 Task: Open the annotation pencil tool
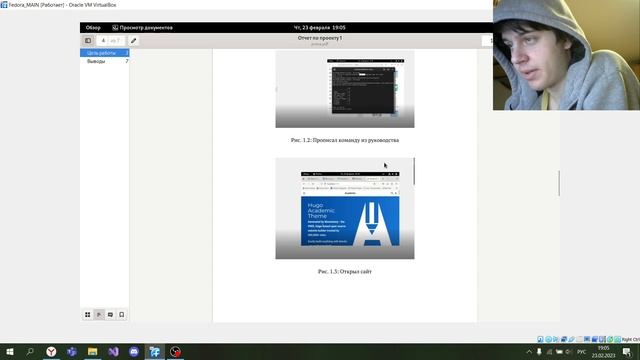(x=133, y=40)
